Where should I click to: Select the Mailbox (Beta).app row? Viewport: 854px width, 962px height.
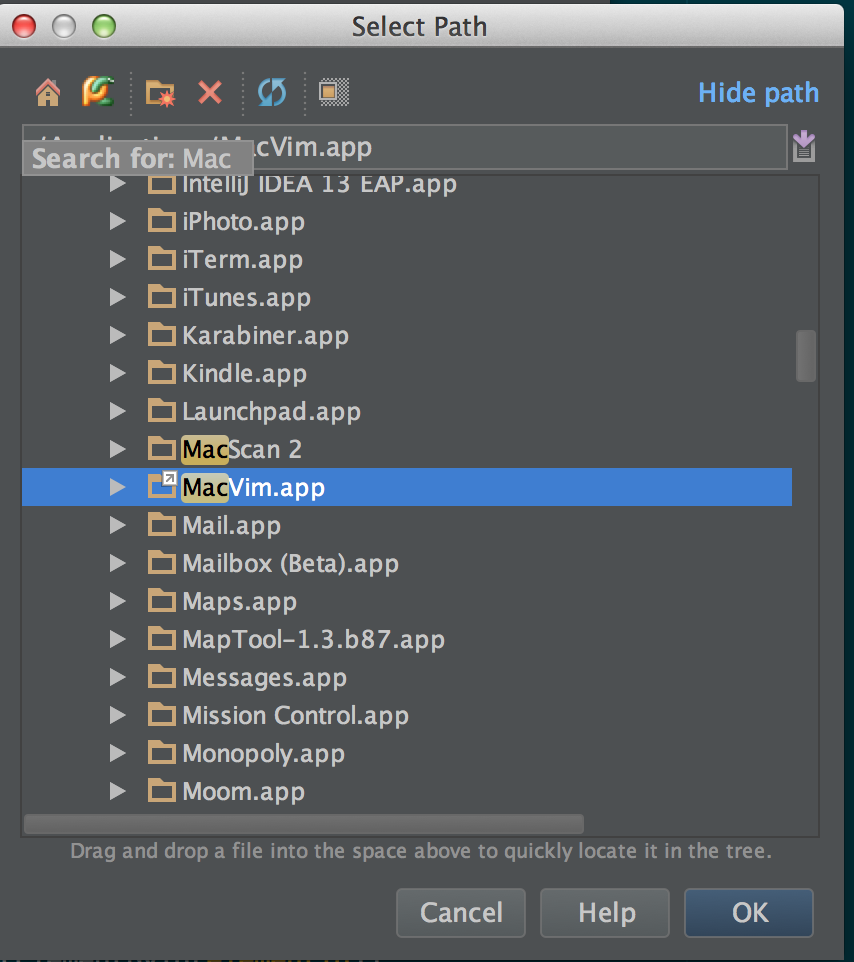point(407,563)
